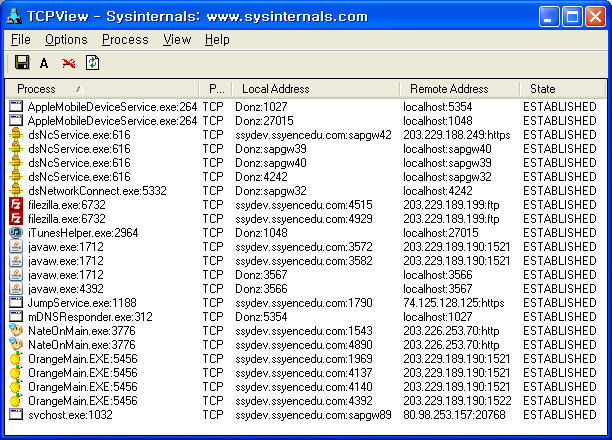The width and height of the screenshot is (612, 440).
Task: Click the iTunesHelper.exe process icon
Action: pyautogui.click(x=16, y=233)
